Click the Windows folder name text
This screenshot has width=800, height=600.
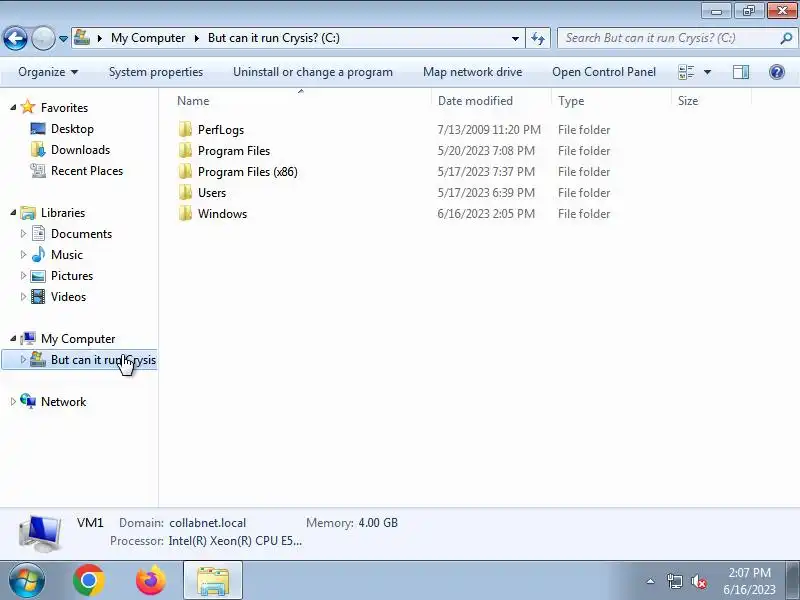point(222,213)
